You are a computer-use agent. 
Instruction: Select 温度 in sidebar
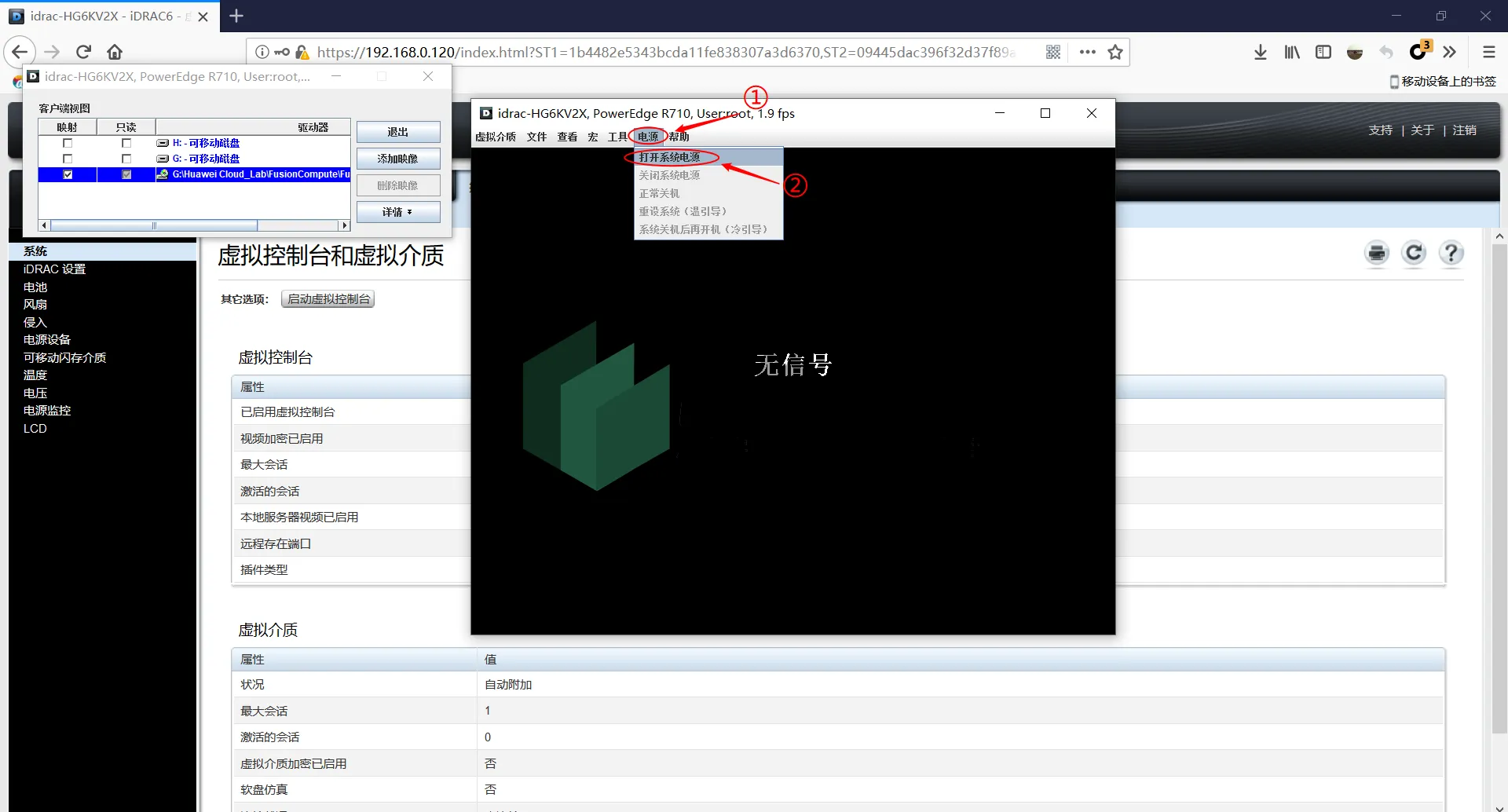(x=35, y=375)
